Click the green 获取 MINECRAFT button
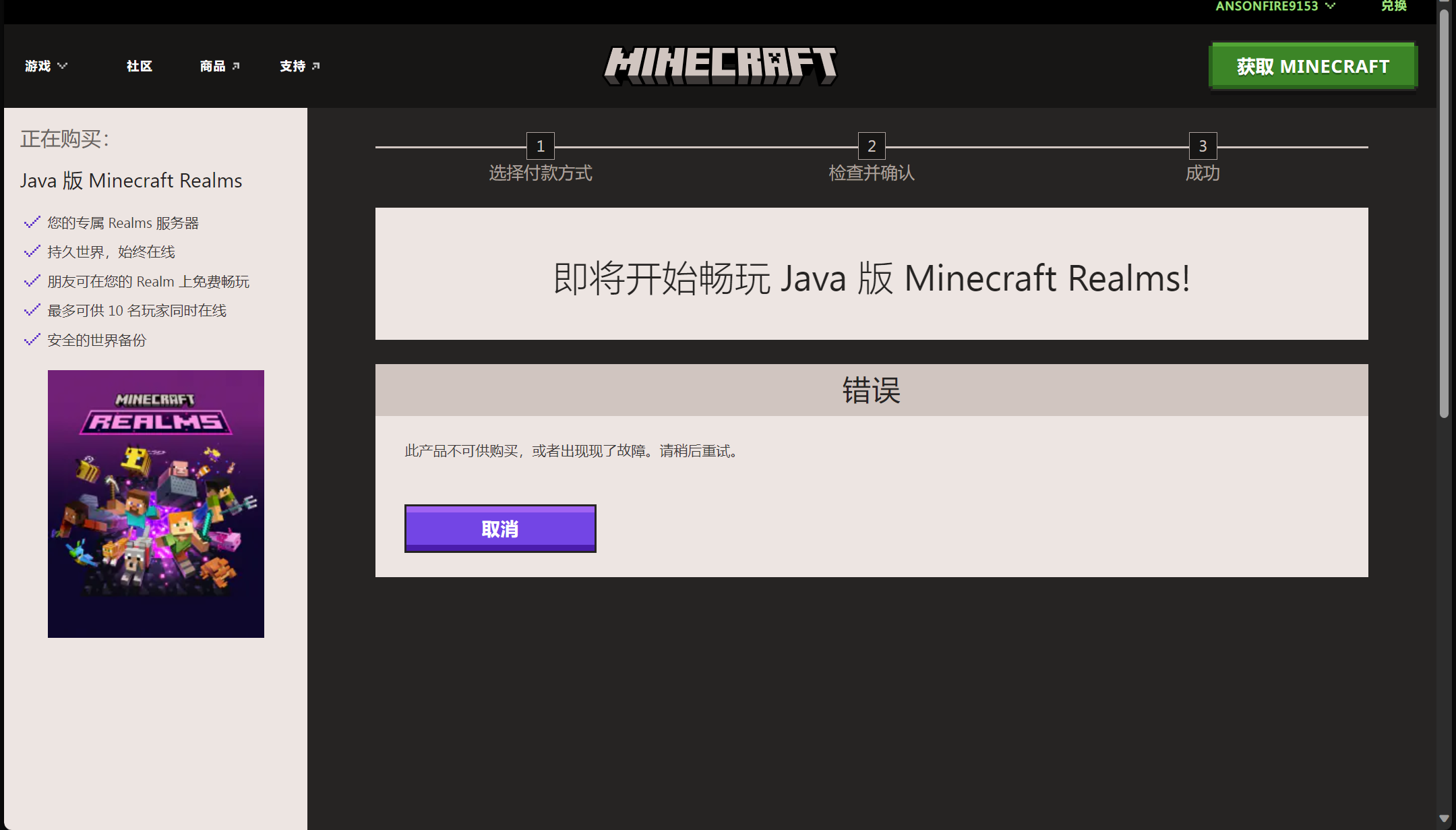Screen dimensions: 1456x830 coord(1313,66)
